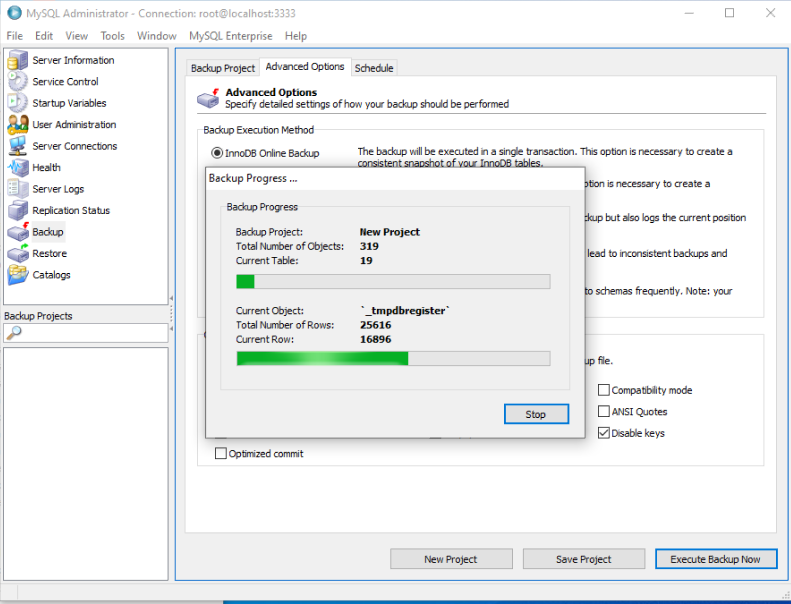The image size is (791, 604).
Task: Click the Server Information sidebar icon
Action: point(18,61)
